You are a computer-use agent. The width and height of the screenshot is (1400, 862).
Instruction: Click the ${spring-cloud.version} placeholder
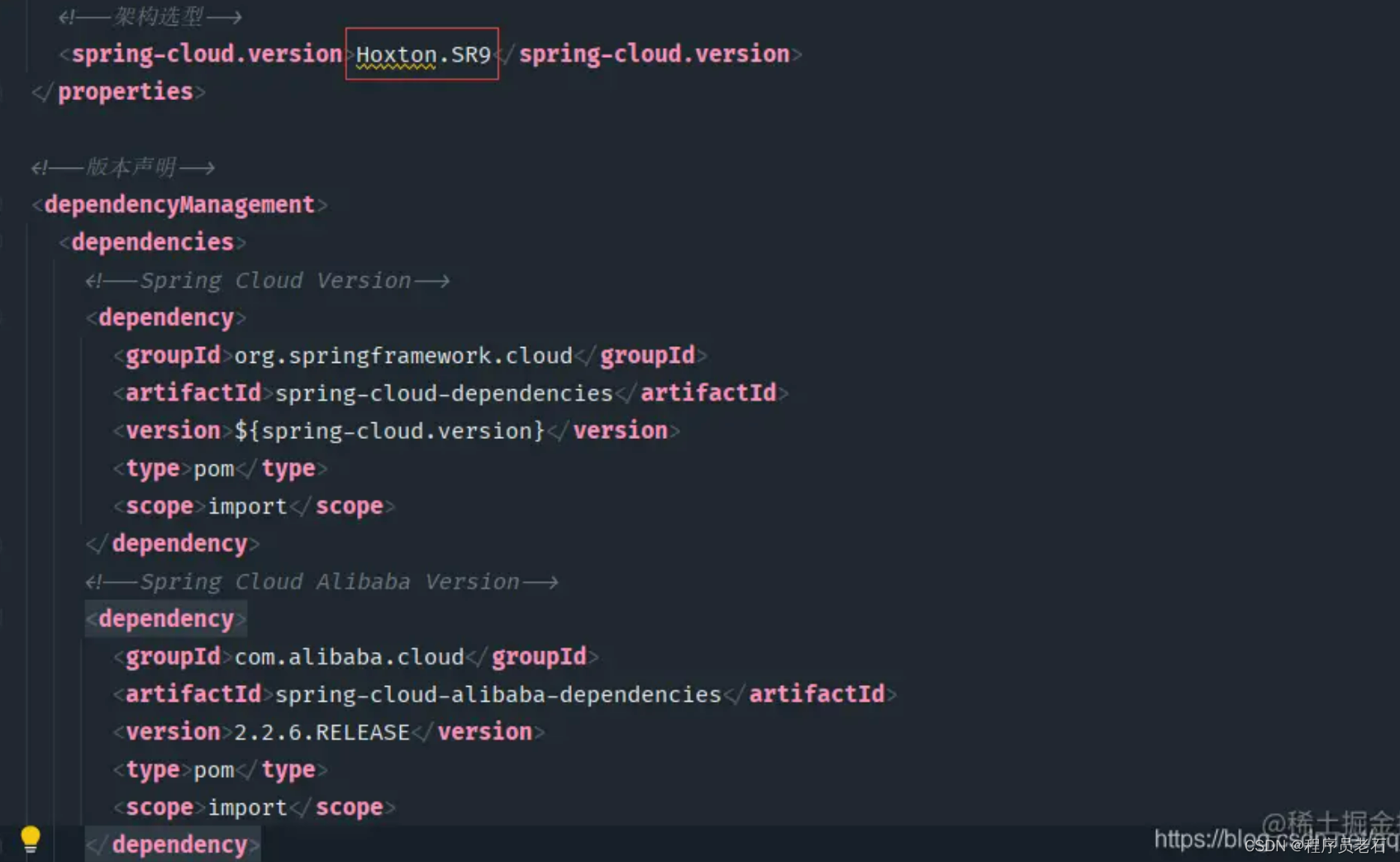pyautogui.click(x=389, y=431)
